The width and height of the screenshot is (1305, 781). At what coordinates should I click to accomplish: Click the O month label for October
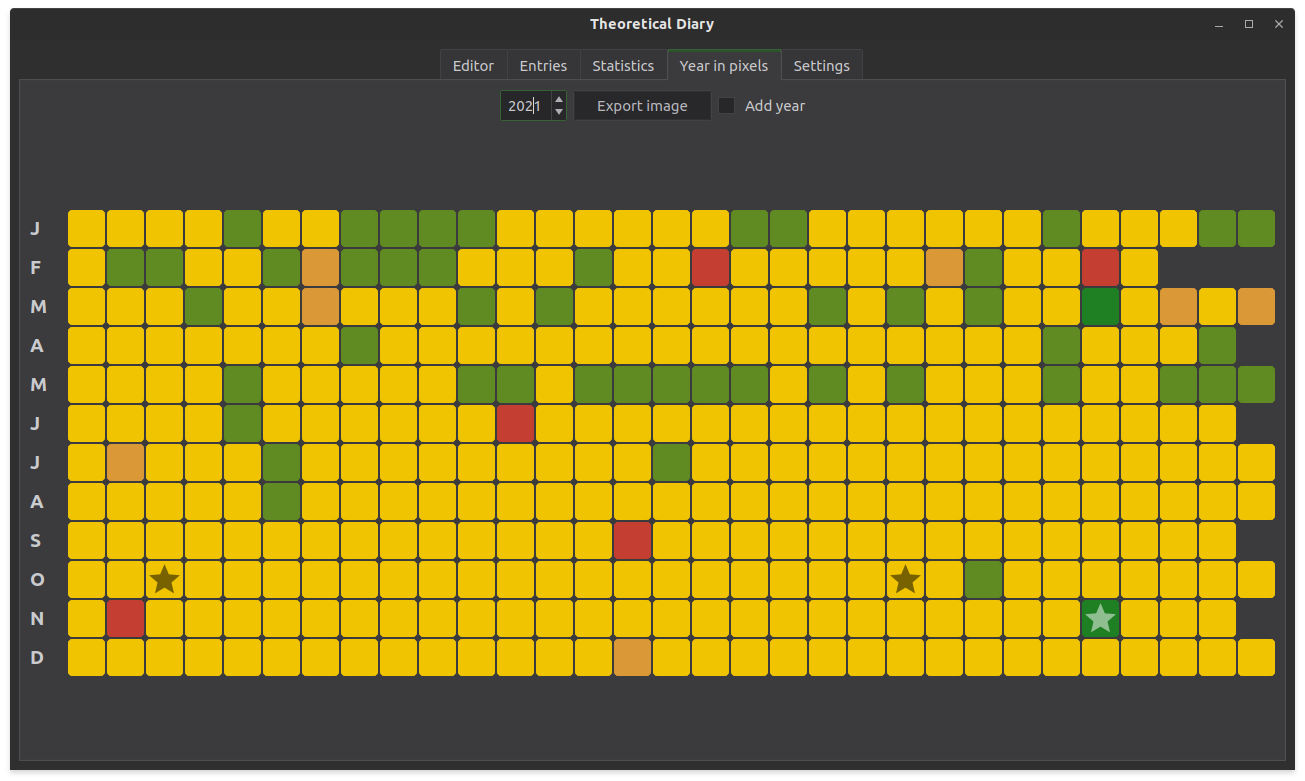38,579
